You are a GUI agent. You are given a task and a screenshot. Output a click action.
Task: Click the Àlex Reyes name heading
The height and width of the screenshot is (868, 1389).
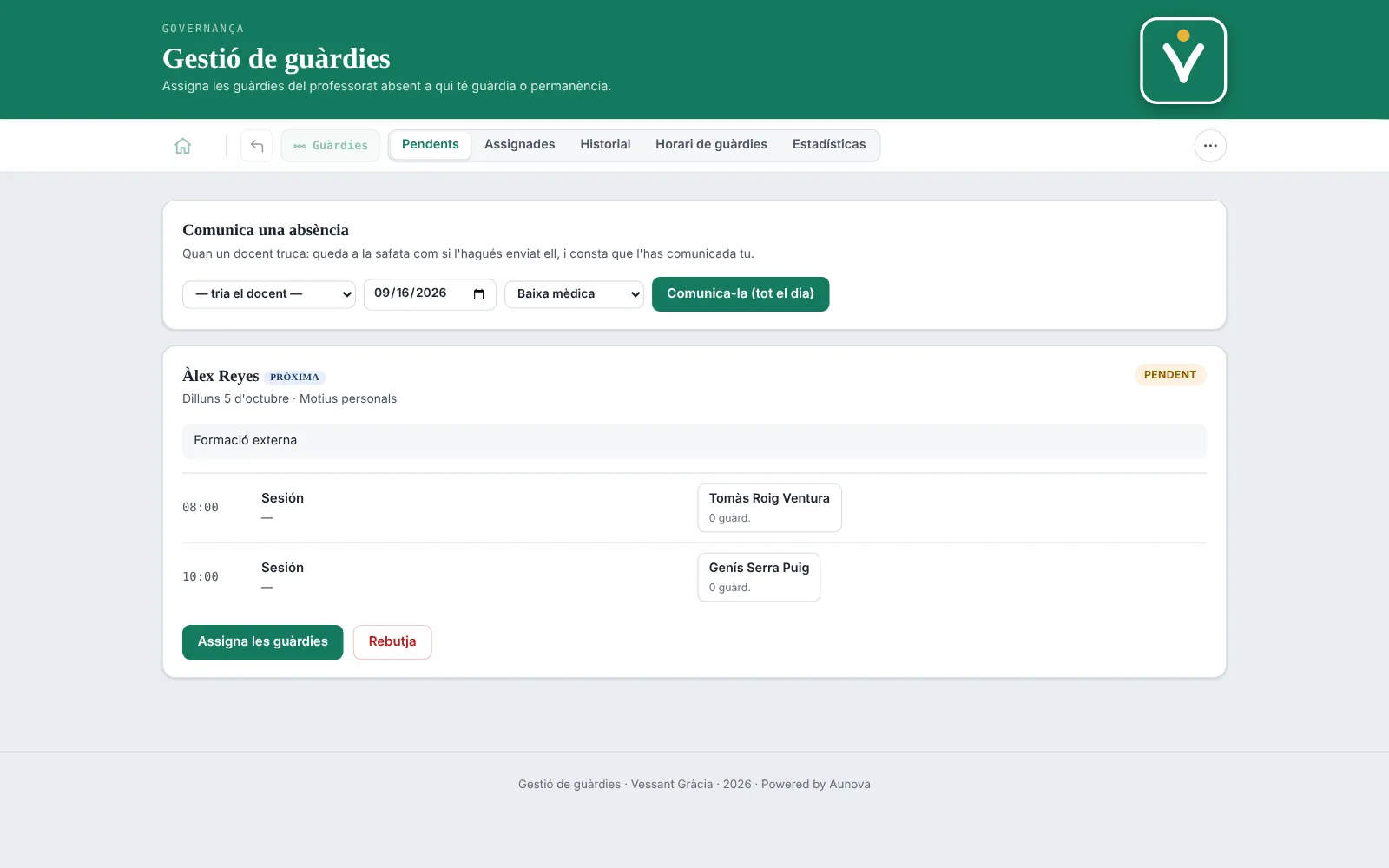click(x=221, y=376)
